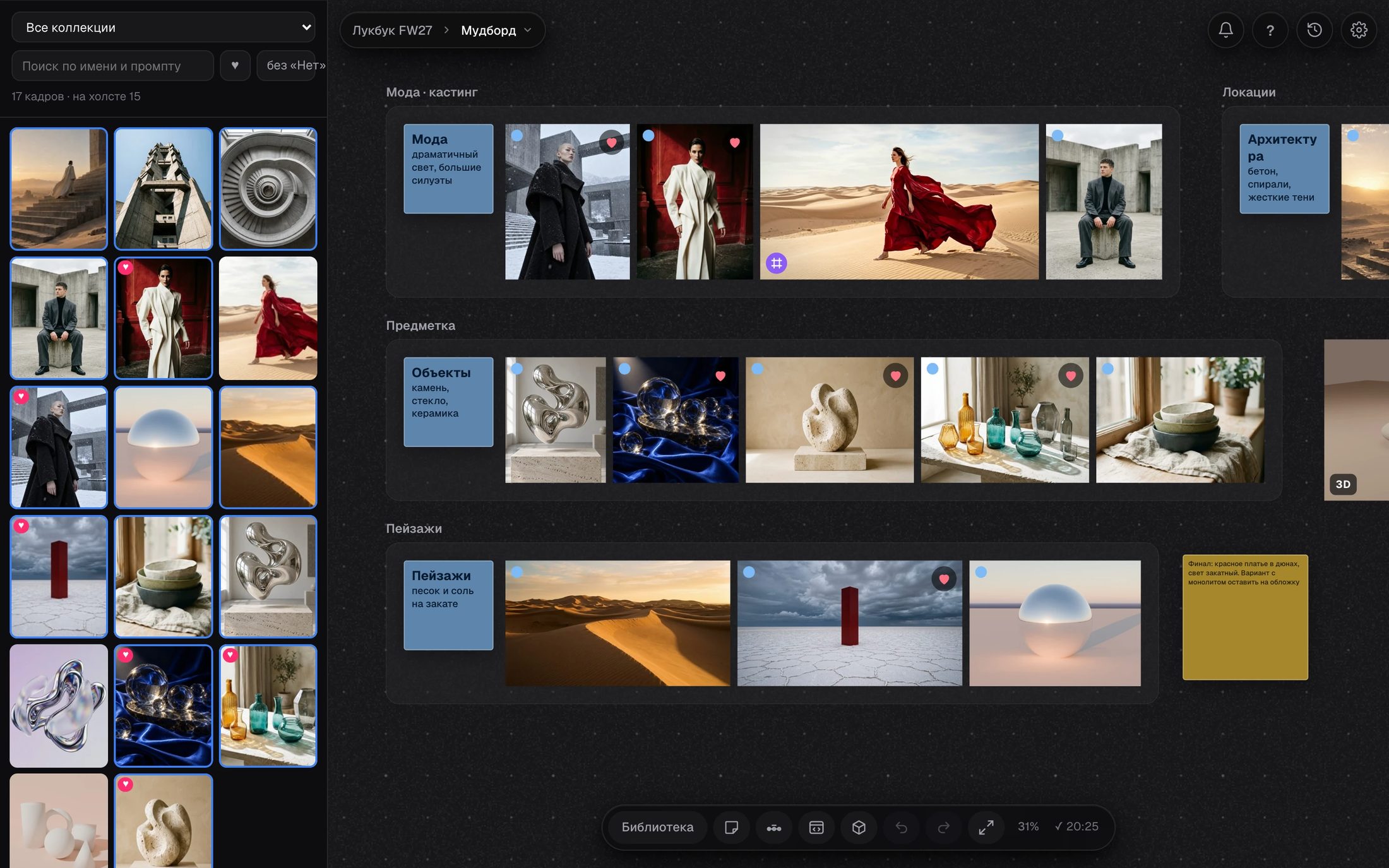Unfavorite black coat model image on canvas
The image size is (1389, 868).
(x=611, y=143)
